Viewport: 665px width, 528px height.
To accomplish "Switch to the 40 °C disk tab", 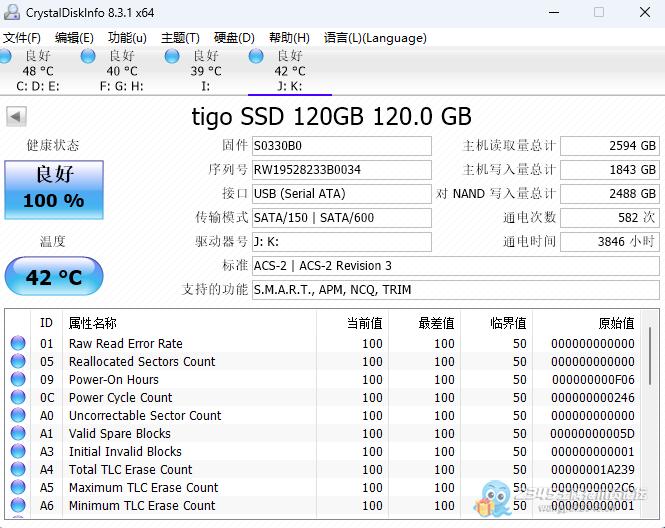I will click(x=122, y=71).
